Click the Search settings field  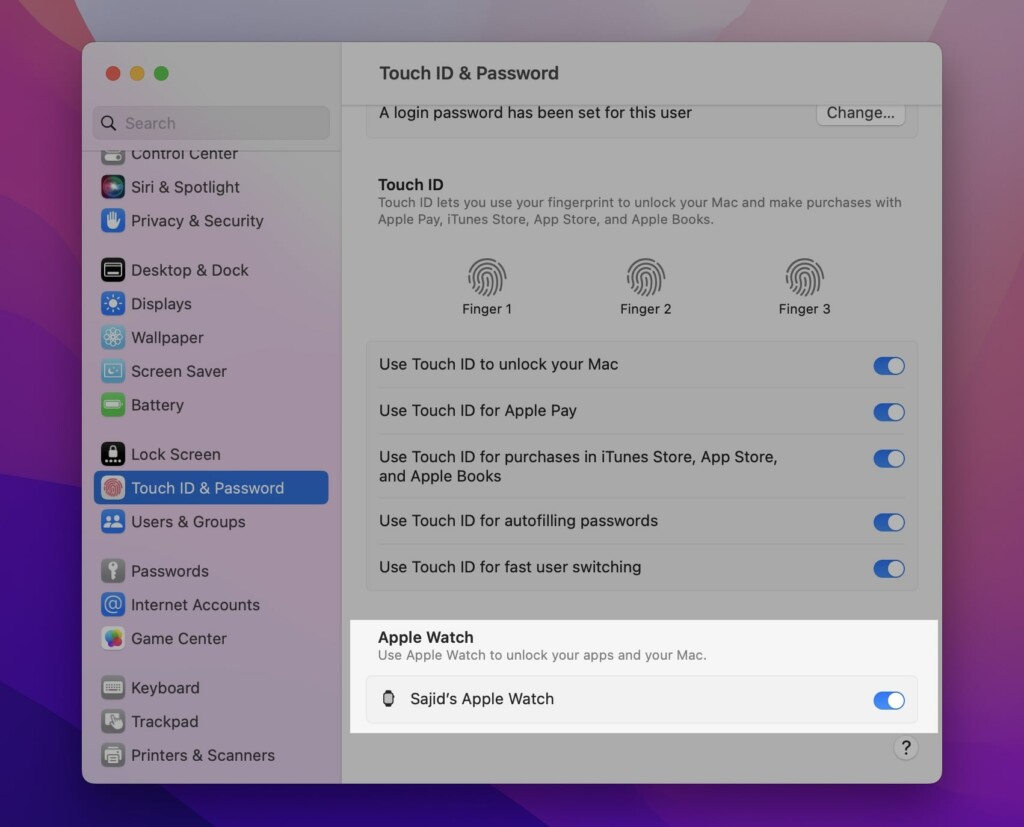click(x=211, y=123)
